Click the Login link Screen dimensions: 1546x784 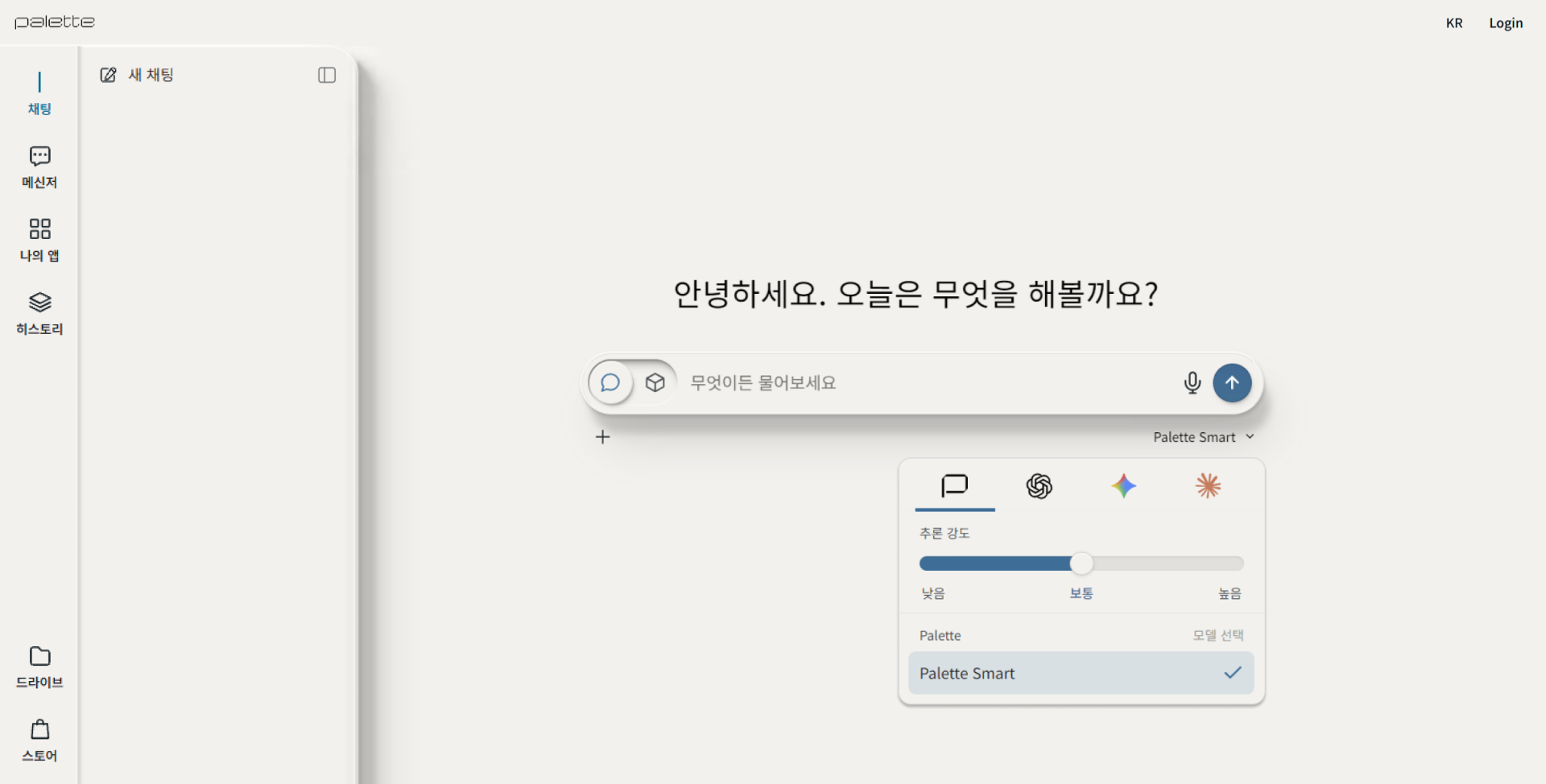1506,23
